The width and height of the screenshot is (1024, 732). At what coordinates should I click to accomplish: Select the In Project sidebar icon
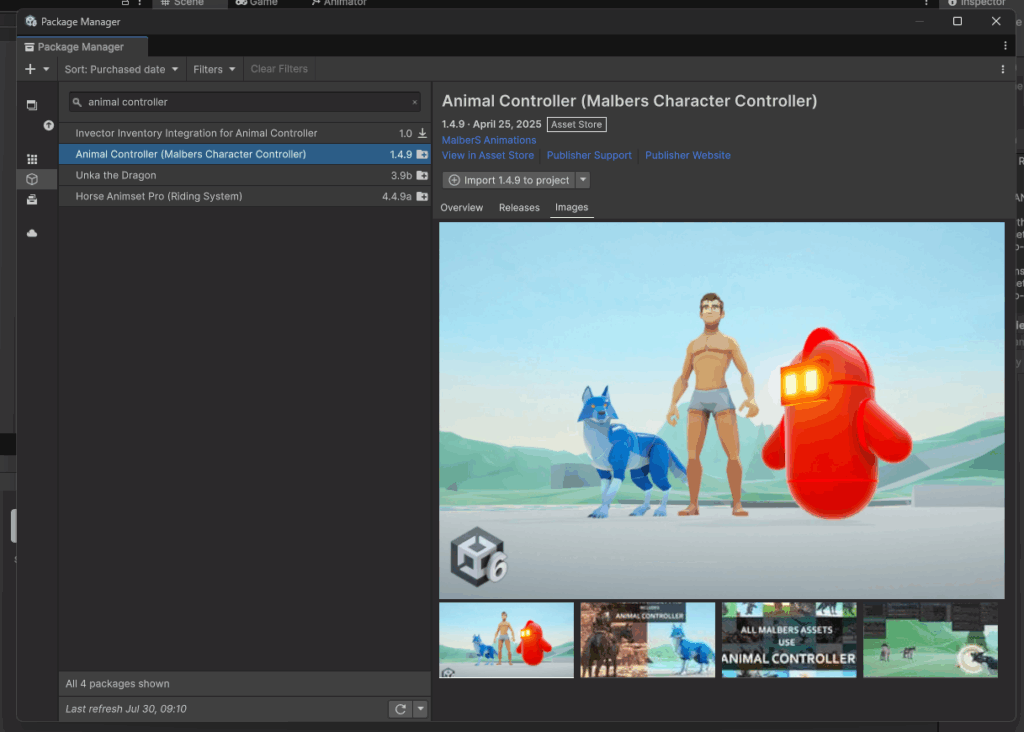[31, 104]
